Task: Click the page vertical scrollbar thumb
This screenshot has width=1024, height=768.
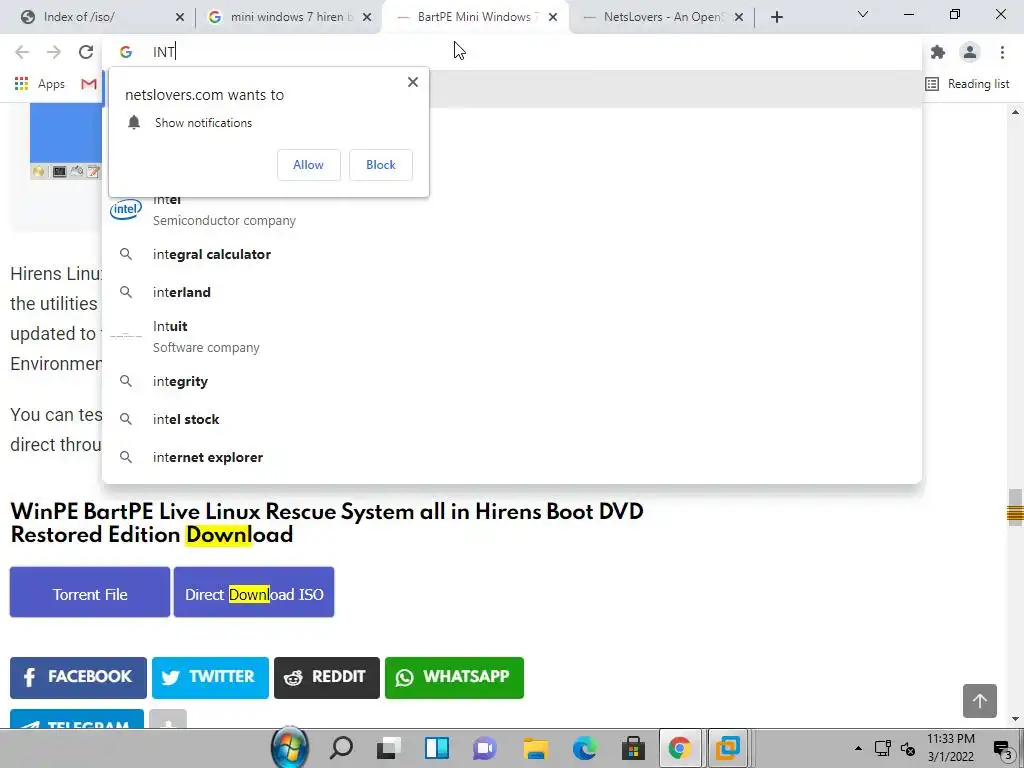Action: (1015, 507)
